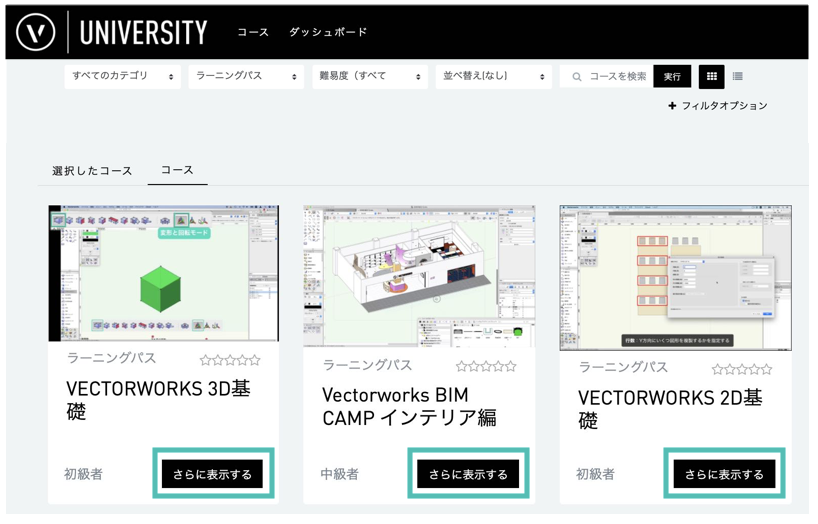Expand the 難易度 difficulty dropdown
This screenshot has width=818, height=524.
(370, 76)
